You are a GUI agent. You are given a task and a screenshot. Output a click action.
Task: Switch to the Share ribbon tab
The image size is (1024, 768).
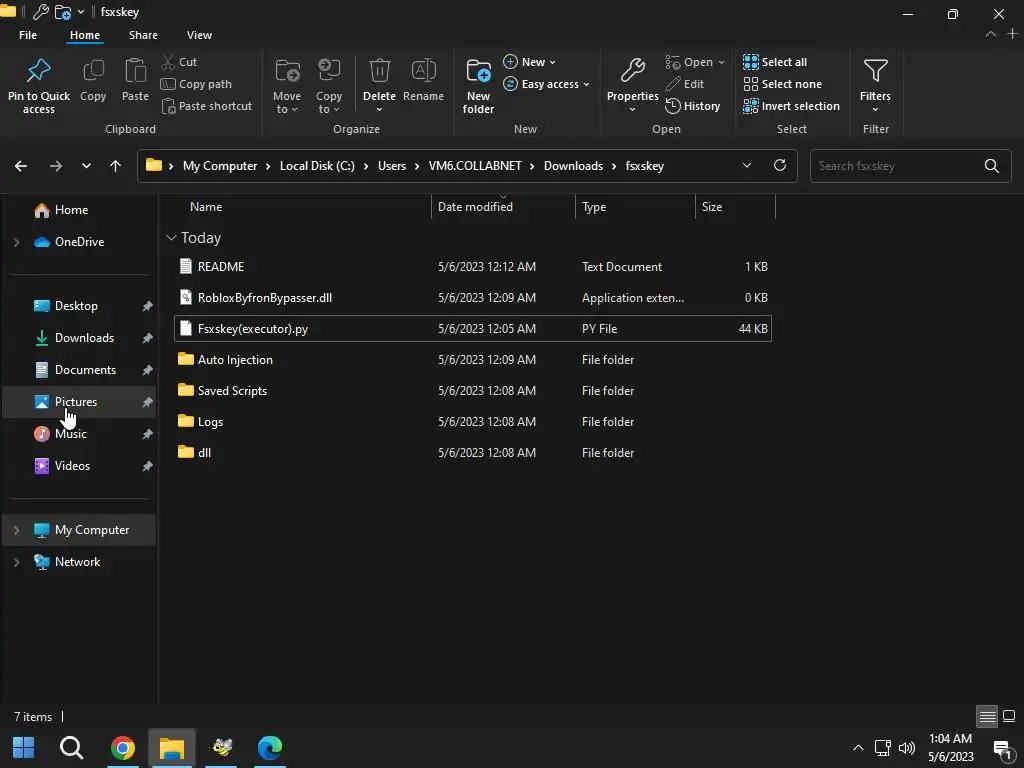coord(143,35)
